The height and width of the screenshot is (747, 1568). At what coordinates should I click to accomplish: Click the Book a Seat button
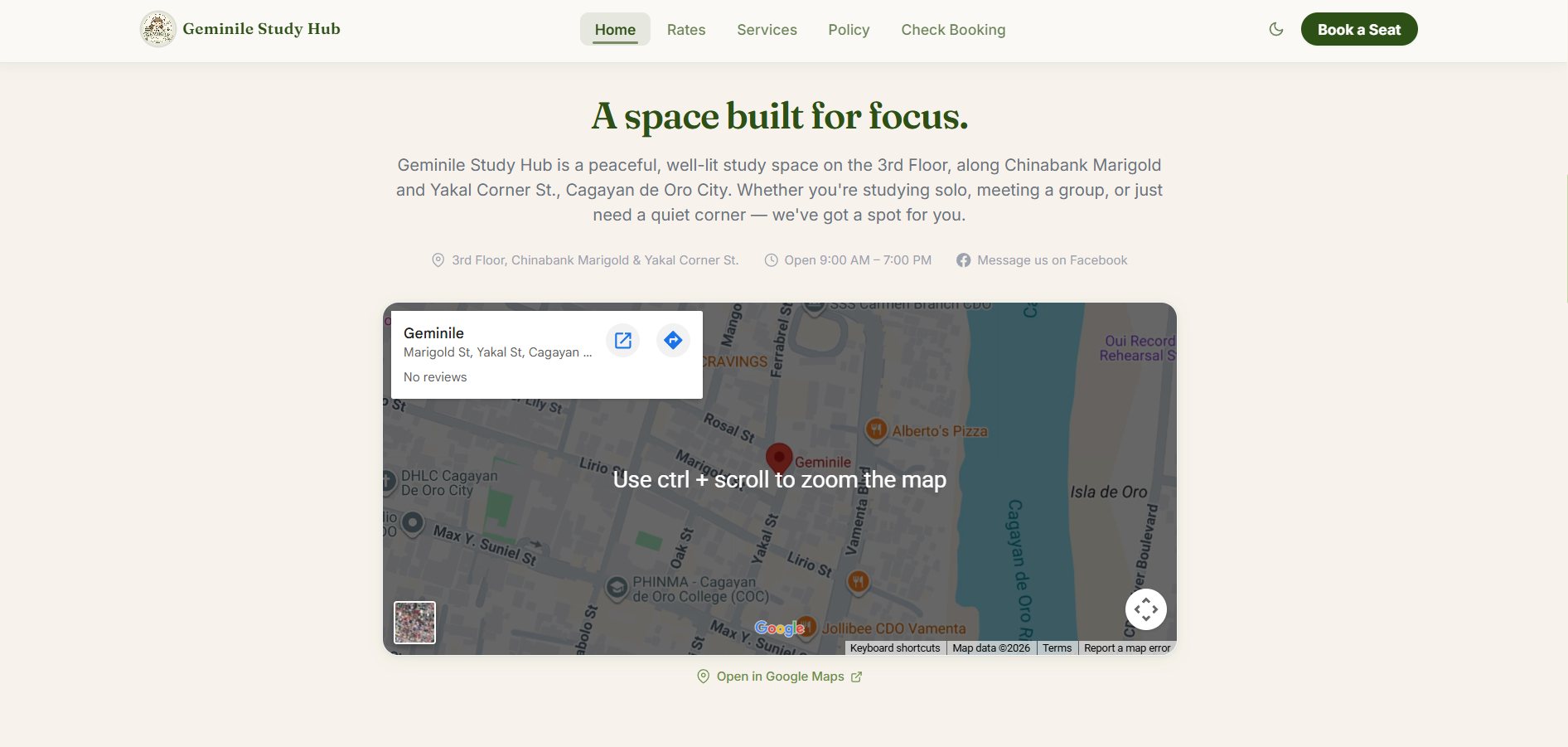(x=1359, y=29)
